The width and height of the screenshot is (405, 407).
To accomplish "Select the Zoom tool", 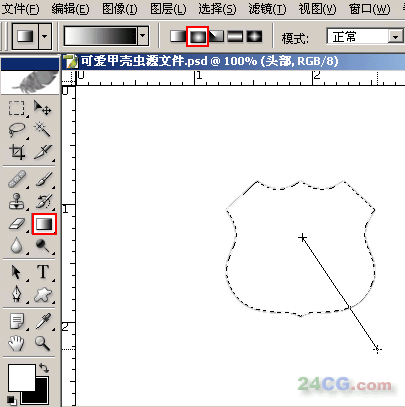I will [43, 343].
